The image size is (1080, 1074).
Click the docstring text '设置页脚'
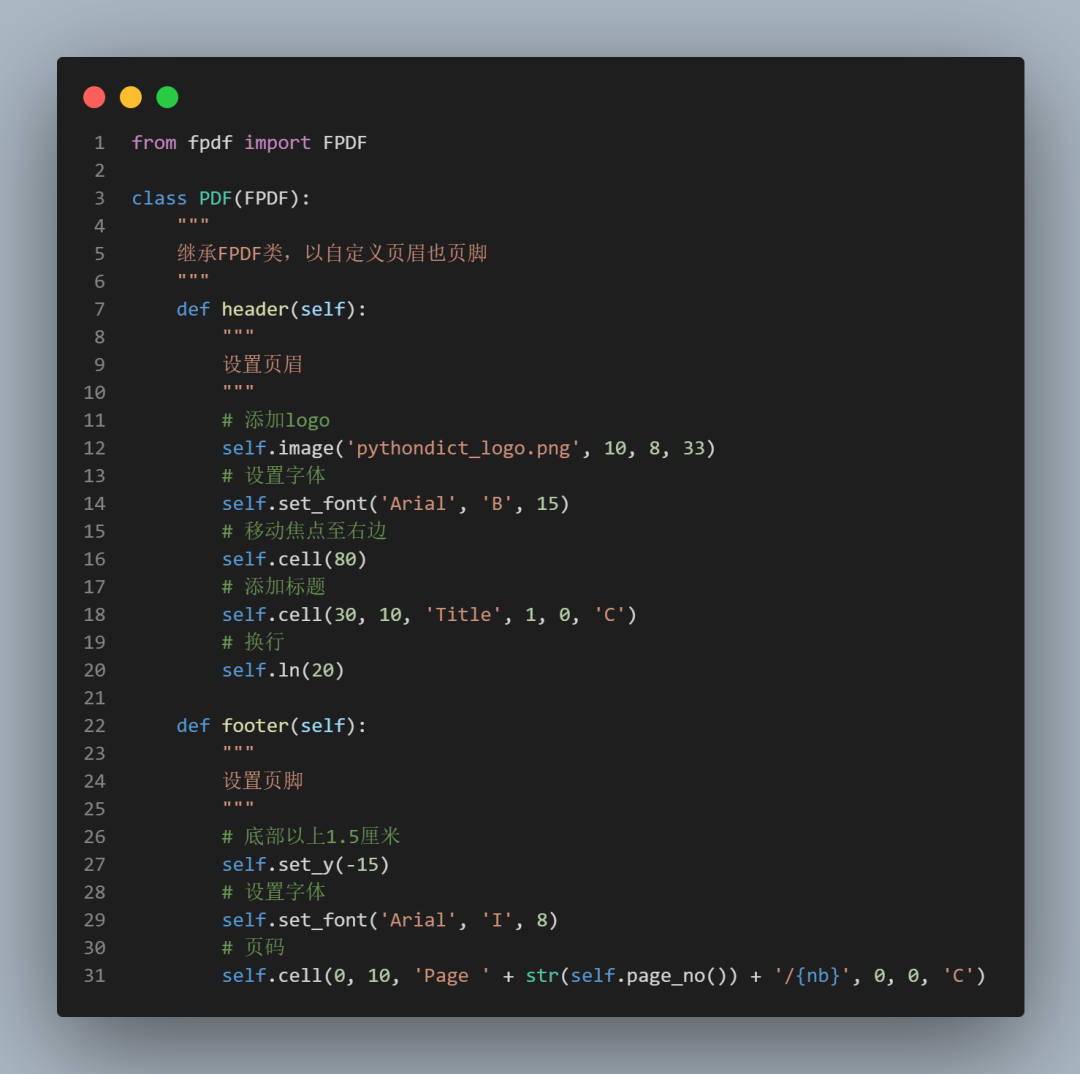pos(262,781)
